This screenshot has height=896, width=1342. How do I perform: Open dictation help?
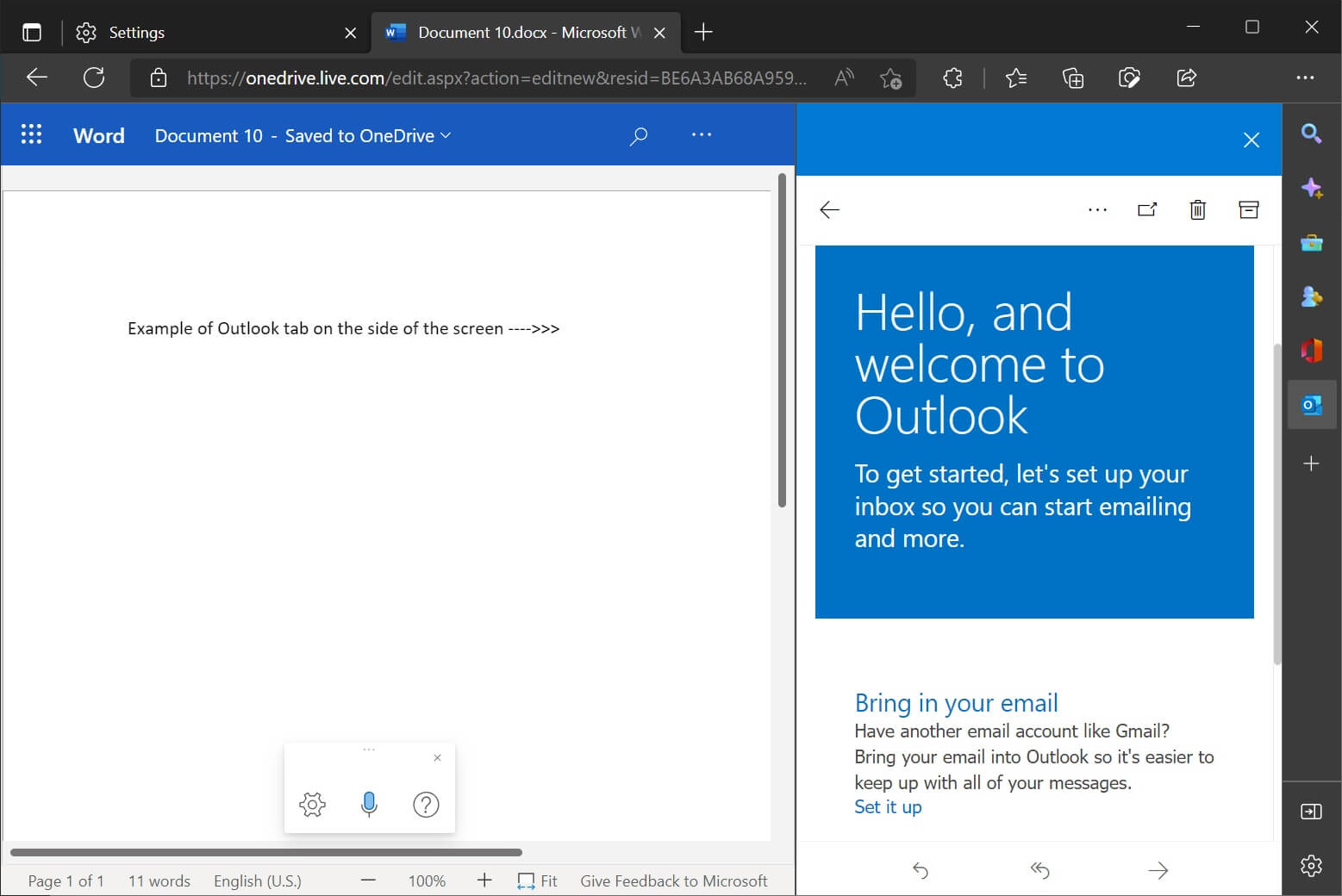(426, 805)
